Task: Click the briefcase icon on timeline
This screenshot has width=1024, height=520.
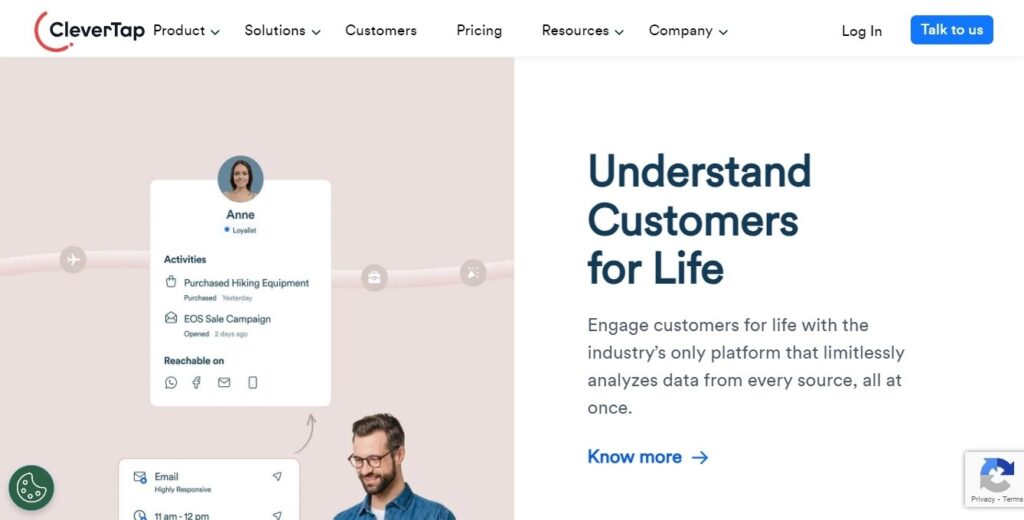Action: [x=374, y=278]
